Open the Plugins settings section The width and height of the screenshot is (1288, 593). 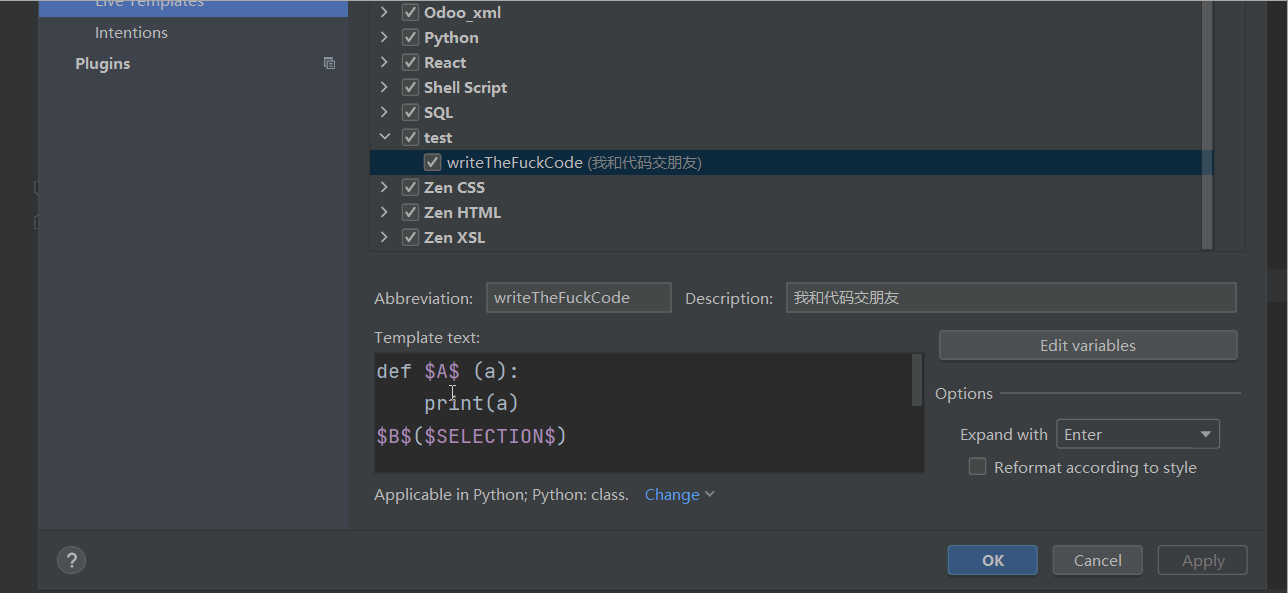click(x=102, y=63)
